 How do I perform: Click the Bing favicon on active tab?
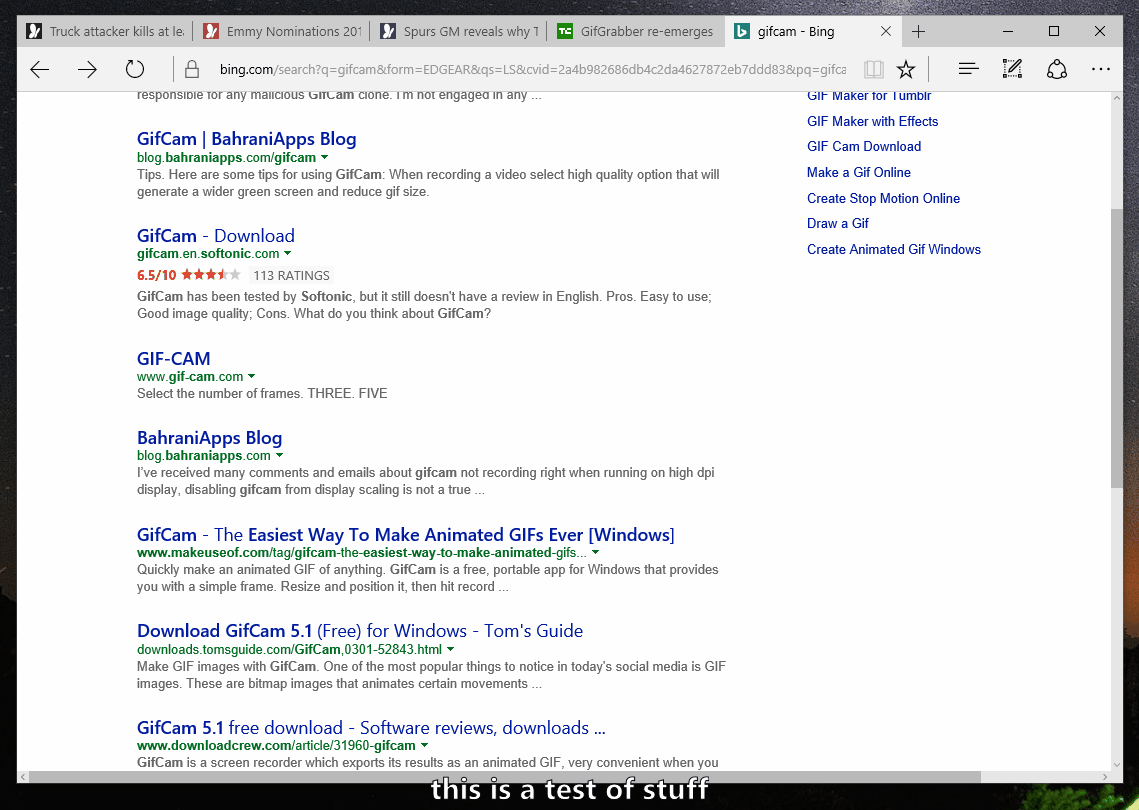pos(742,31)
